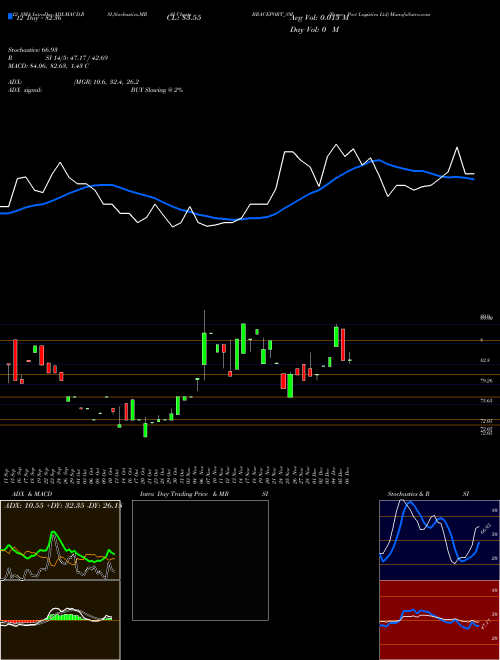
Task: Click the Day Vol: 0 M label
Action: pyautogui.click(x=314, y=30)
